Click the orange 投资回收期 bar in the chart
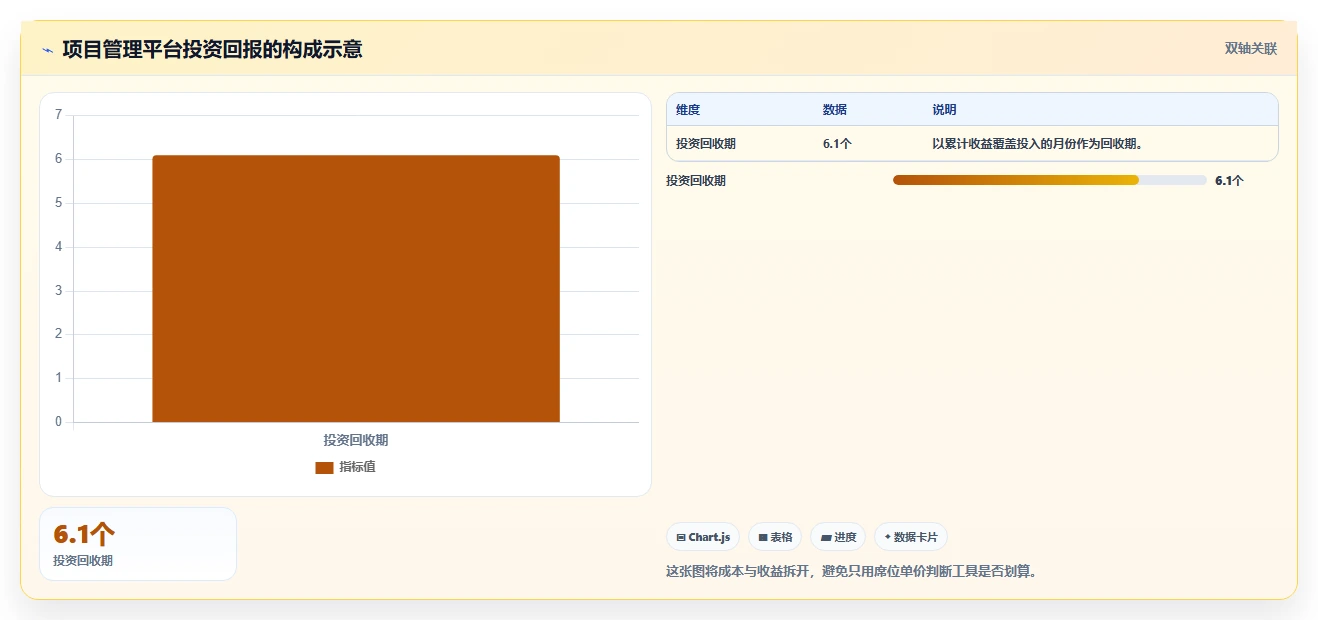This screenshot has width=1318, height=620. point(356,289)
